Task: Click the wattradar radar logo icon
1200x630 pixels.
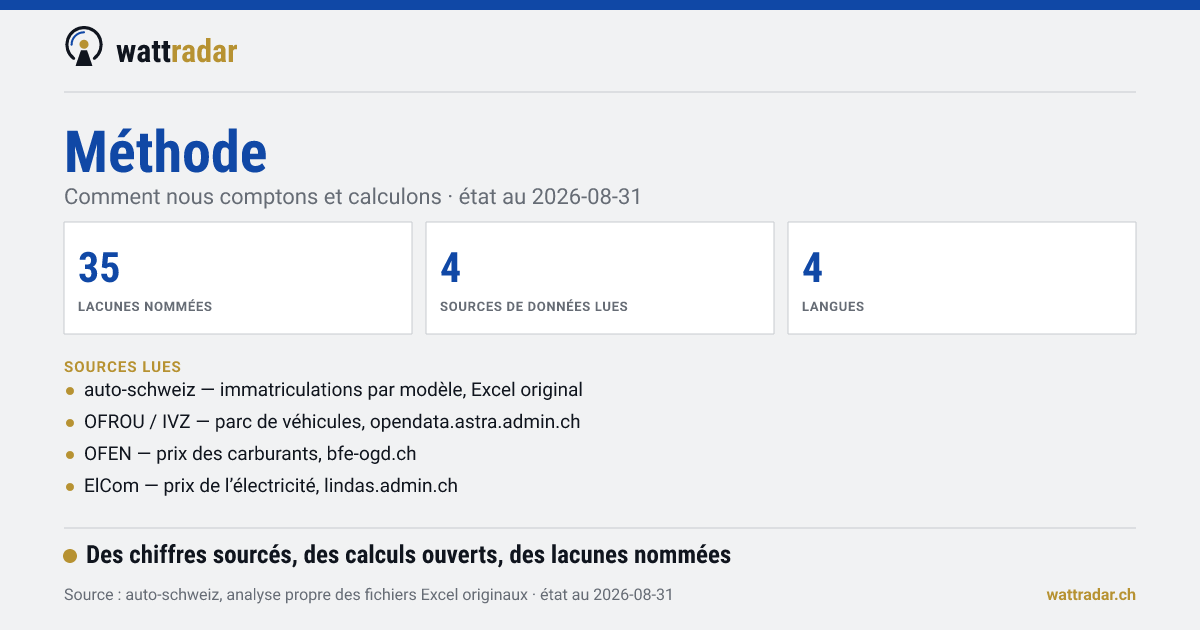Action: pos(83,47)
